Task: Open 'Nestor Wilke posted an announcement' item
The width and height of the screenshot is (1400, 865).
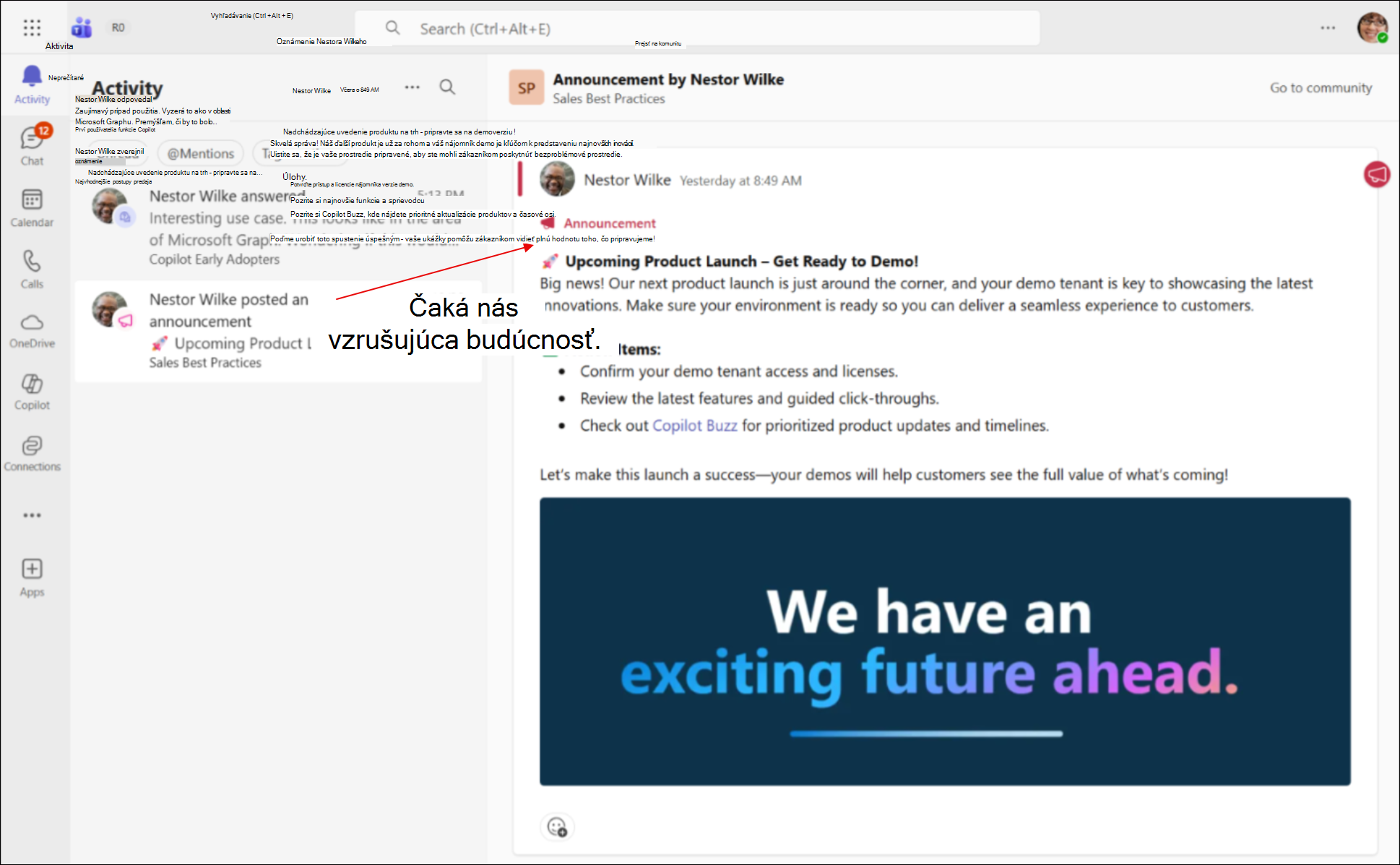Action: (x=278, y=331)
